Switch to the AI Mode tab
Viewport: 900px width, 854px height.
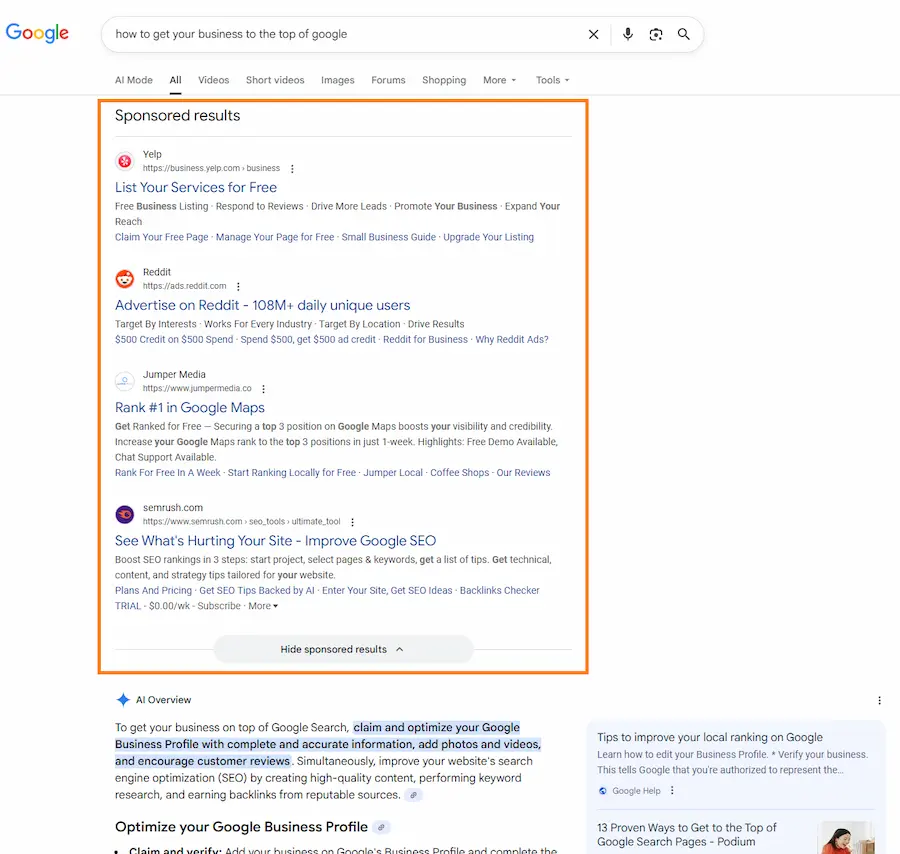[x=133, y=80]
